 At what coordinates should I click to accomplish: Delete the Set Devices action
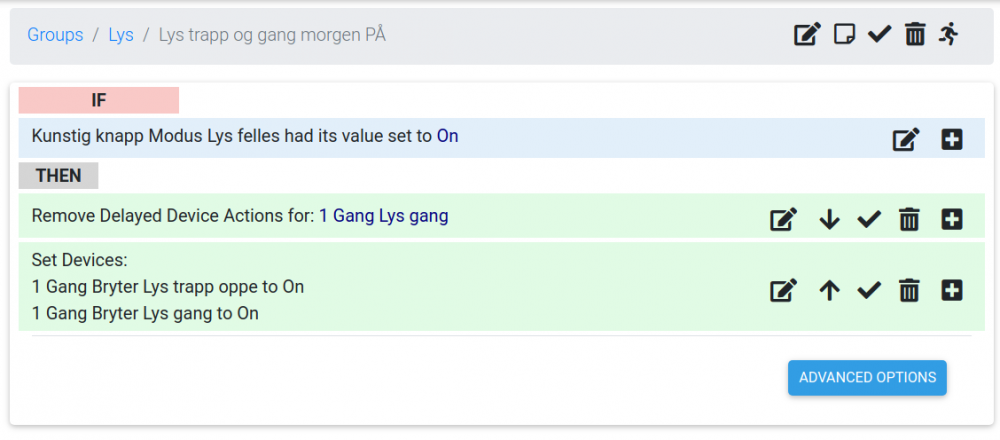[x=909, y=291]
